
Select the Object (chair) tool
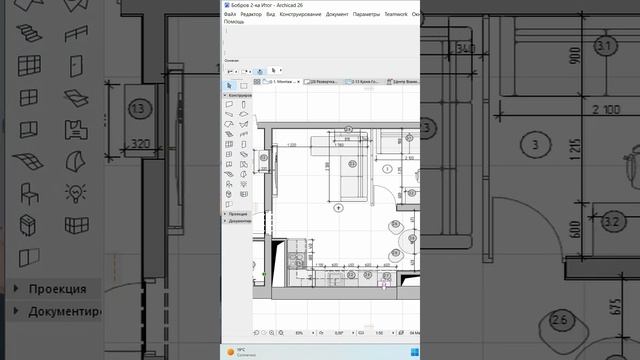pyautogui.click(x=229, y=184)
